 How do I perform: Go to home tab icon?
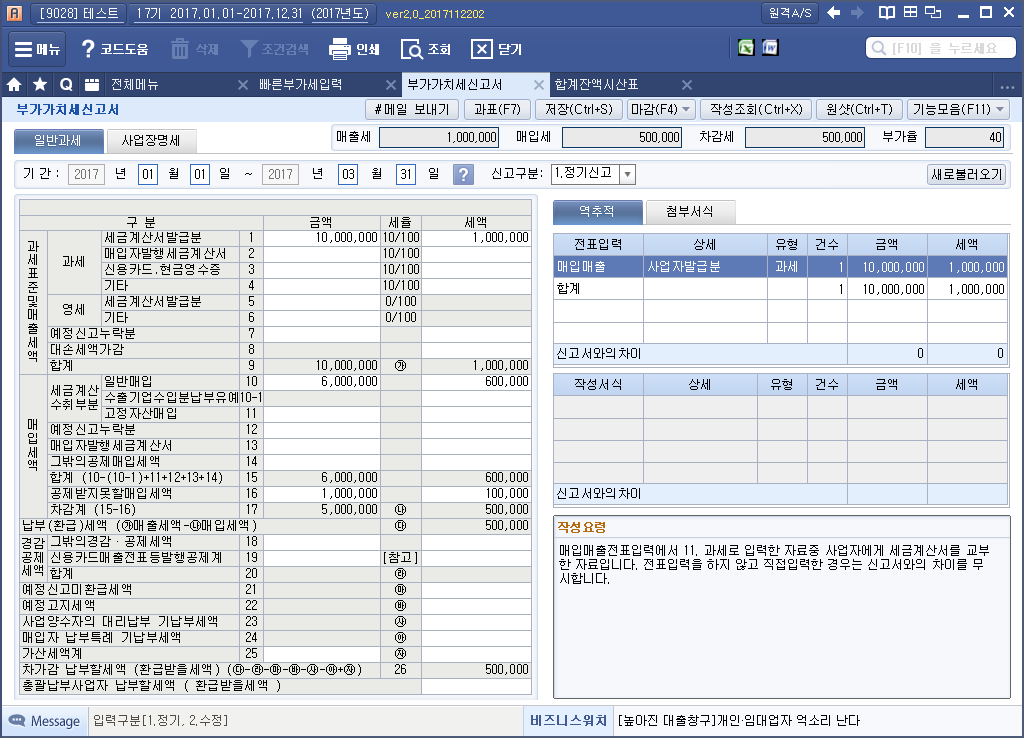[14, 85]
